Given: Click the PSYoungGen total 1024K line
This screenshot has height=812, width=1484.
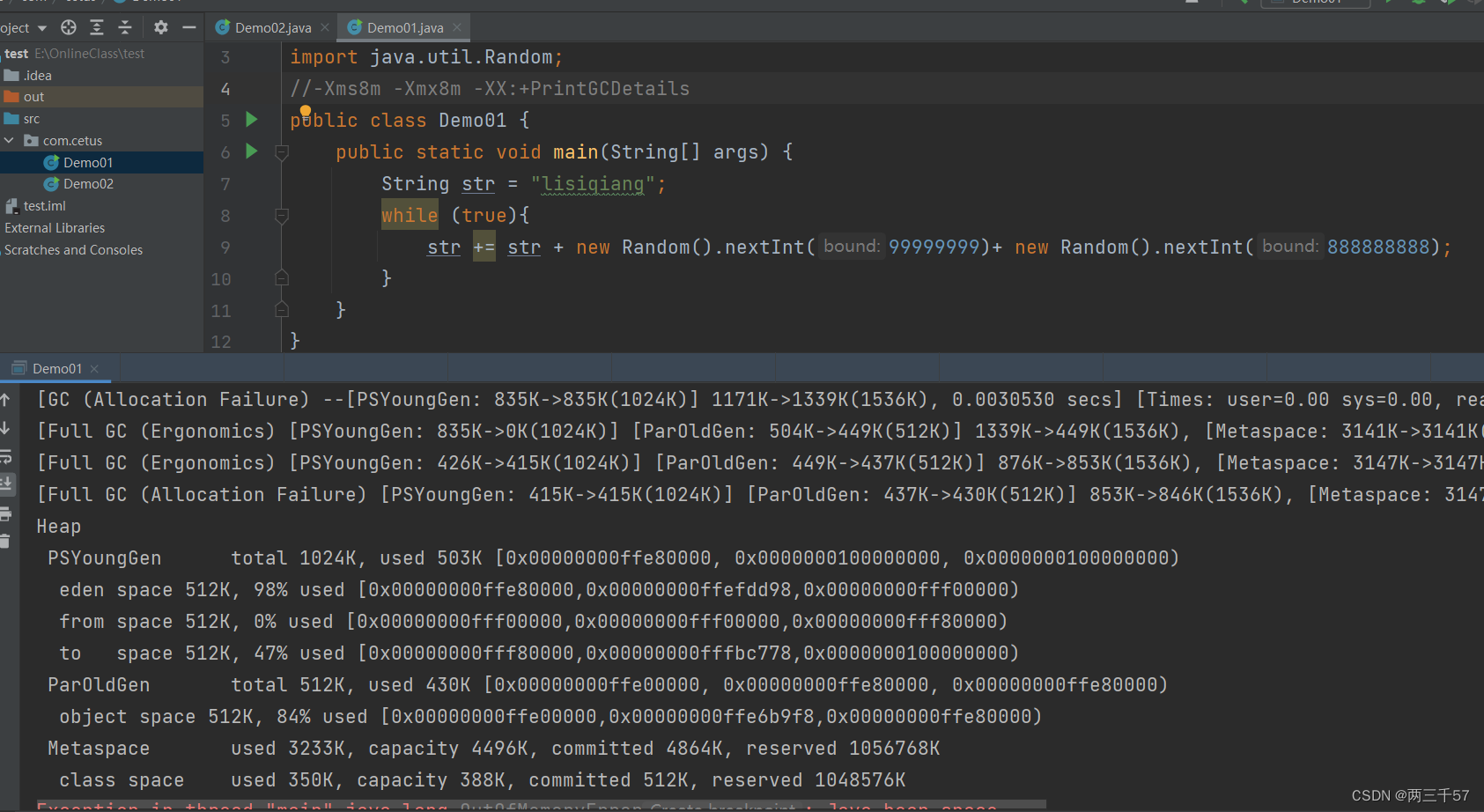Looking at the screenshot, I should (x=613, y=558).
